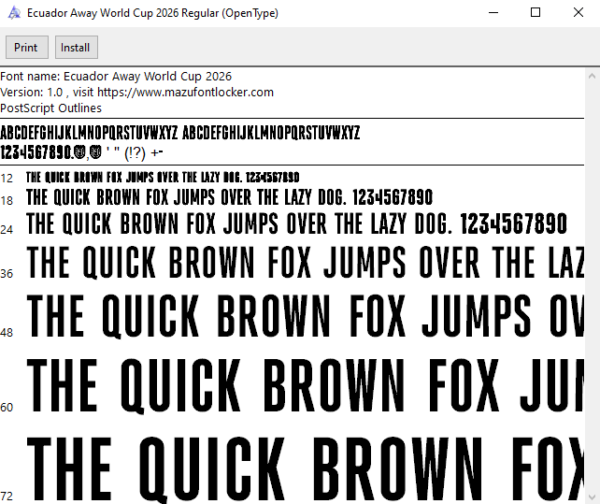Click the 72-point pangram sample
This screenshot has width=600, height=504.
305,470
